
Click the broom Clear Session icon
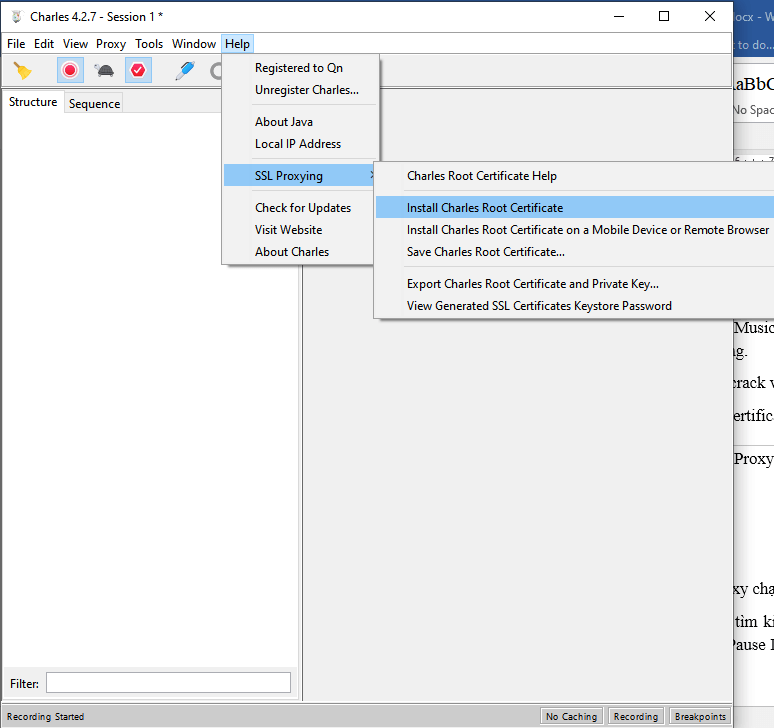pyautogui.click(x=22, y=70)
